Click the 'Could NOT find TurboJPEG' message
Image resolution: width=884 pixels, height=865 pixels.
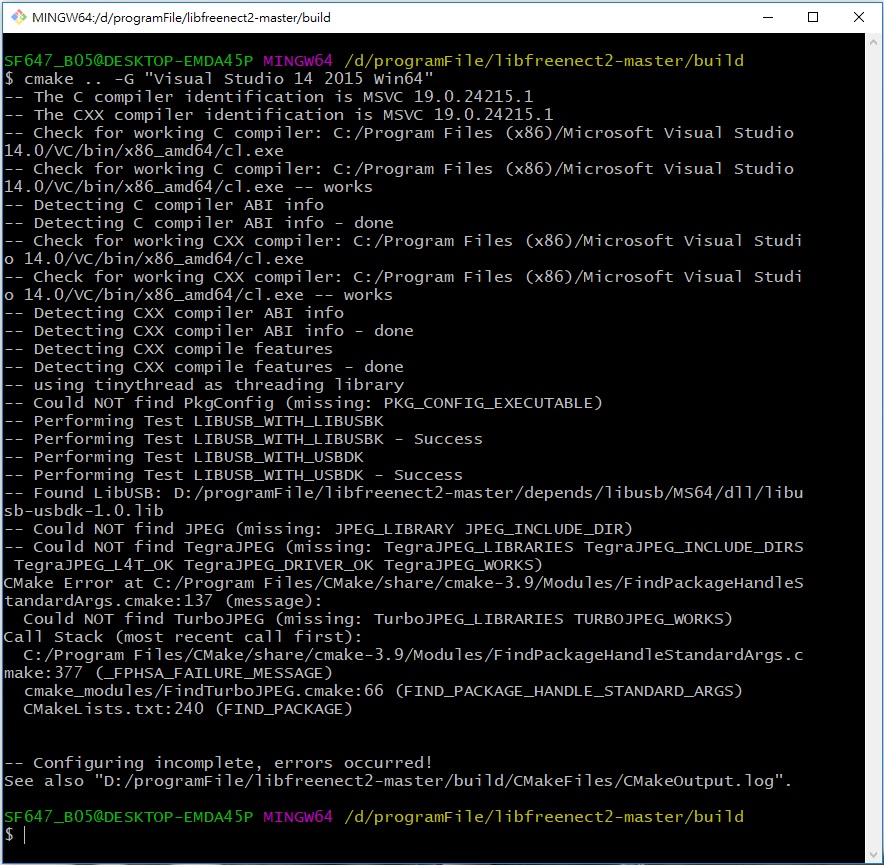tap(377, 619)
